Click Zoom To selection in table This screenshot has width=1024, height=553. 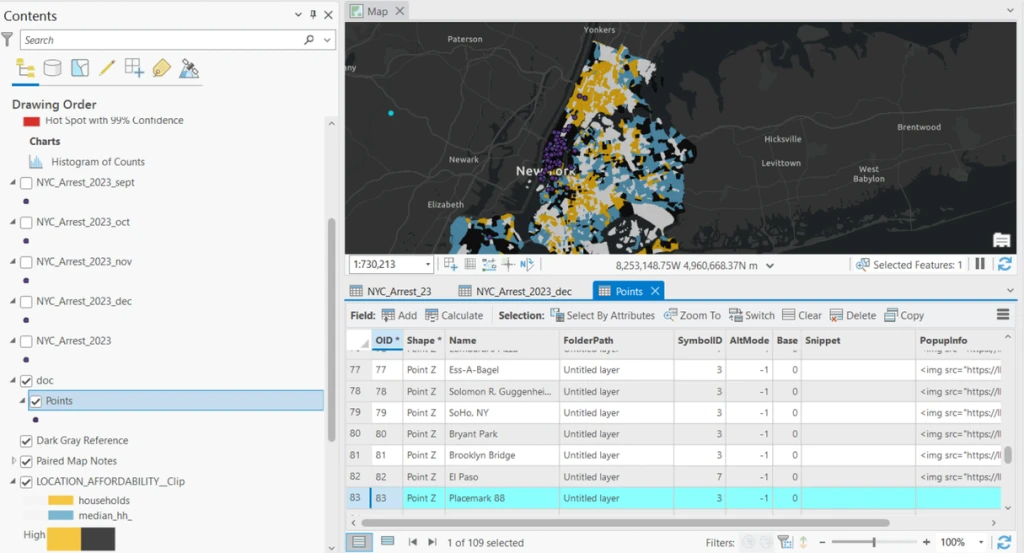click(691, 315)
